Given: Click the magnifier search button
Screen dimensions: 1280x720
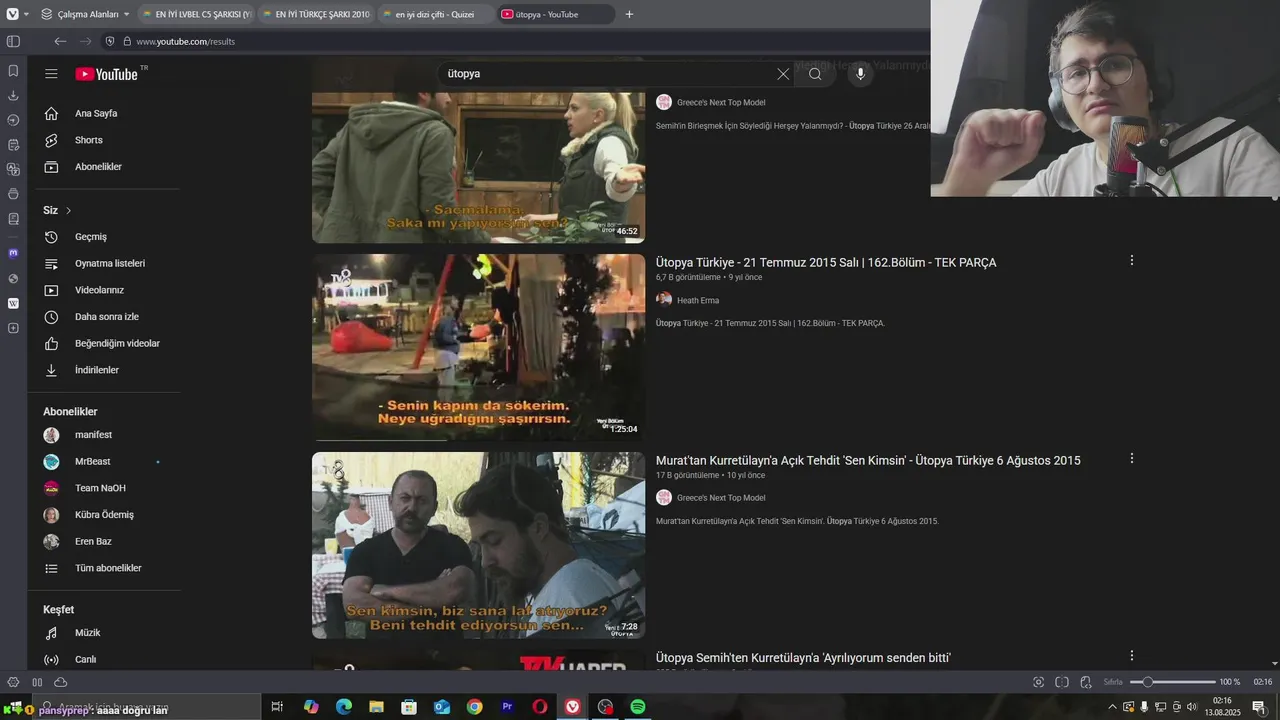Looking at the screenshot, I should click(x=815, y=74).
